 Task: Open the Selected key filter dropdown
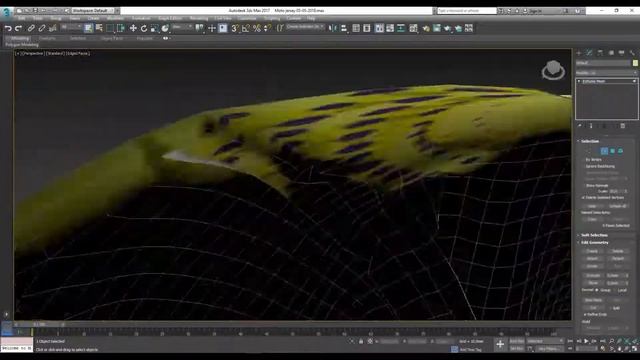pyautogui.click(x=545, y=341)
